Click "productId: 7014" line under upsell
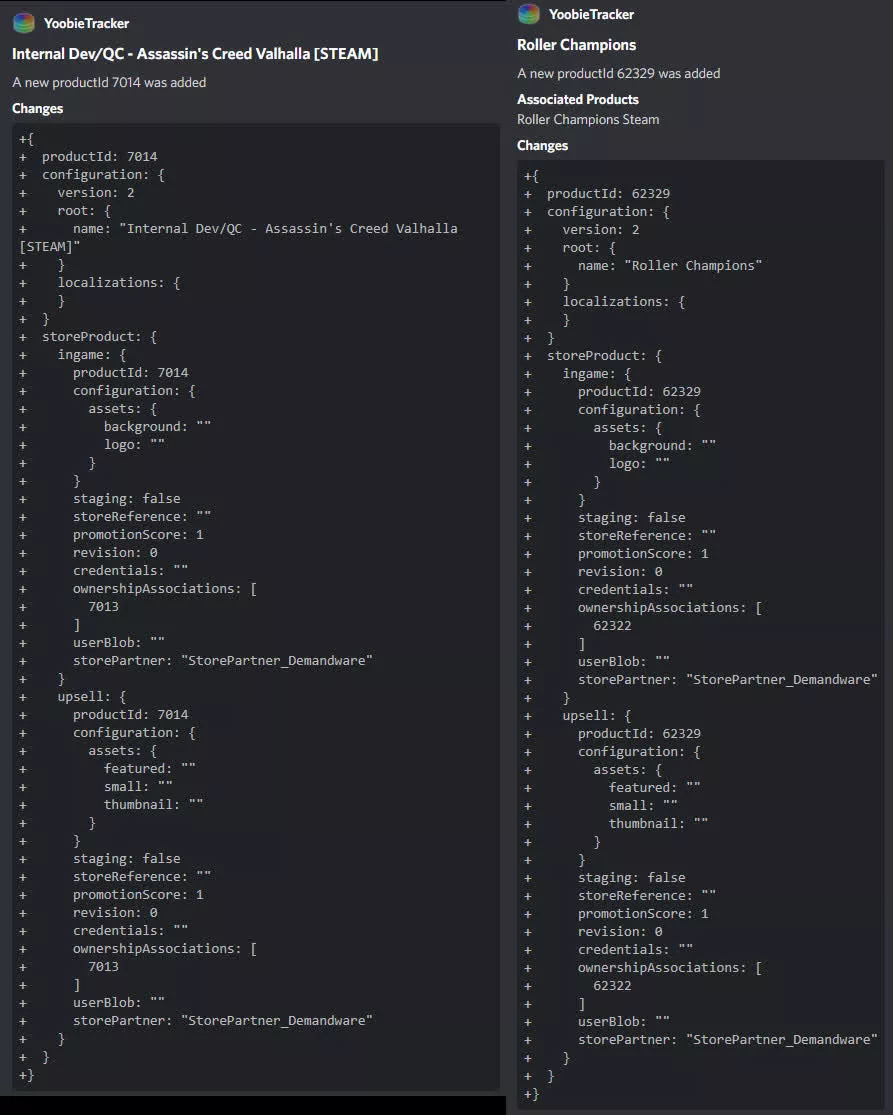 (130, 715)
